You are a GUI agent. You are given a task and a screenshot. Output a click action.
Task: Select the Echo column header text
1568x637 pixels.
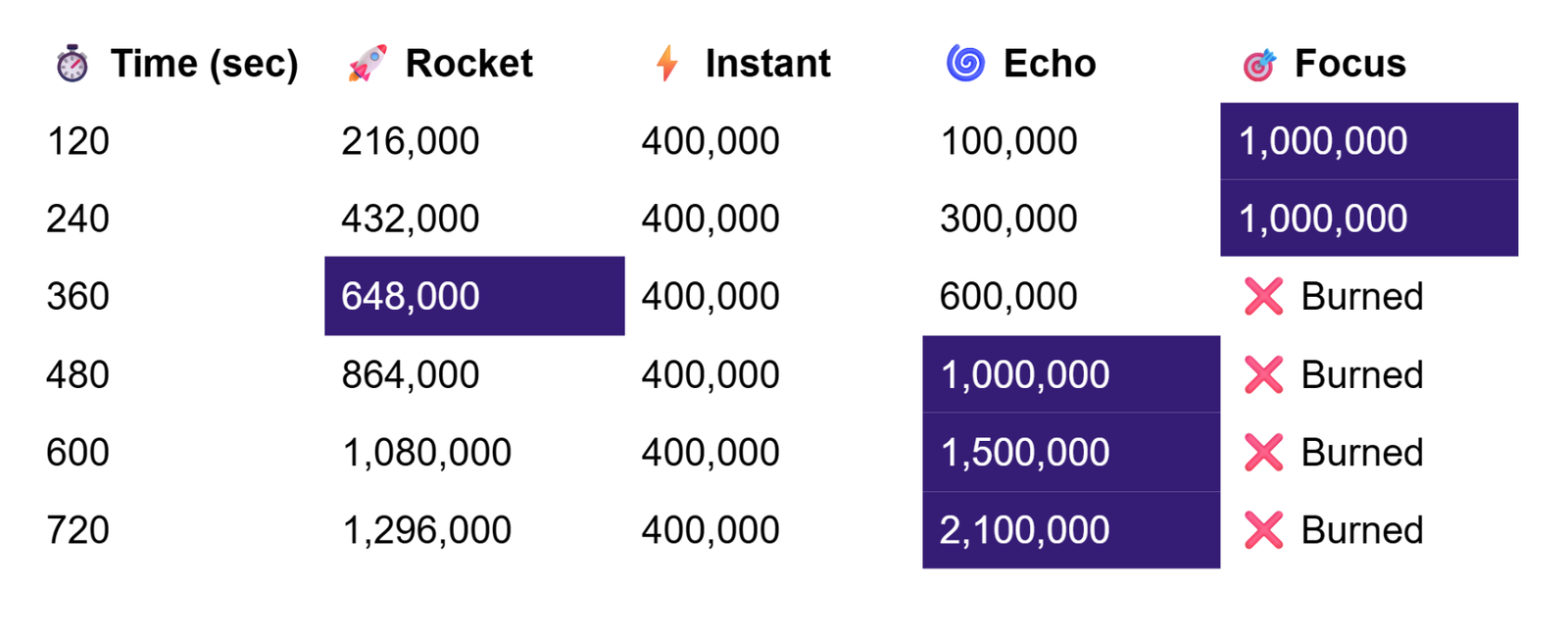pos(1049,64)
